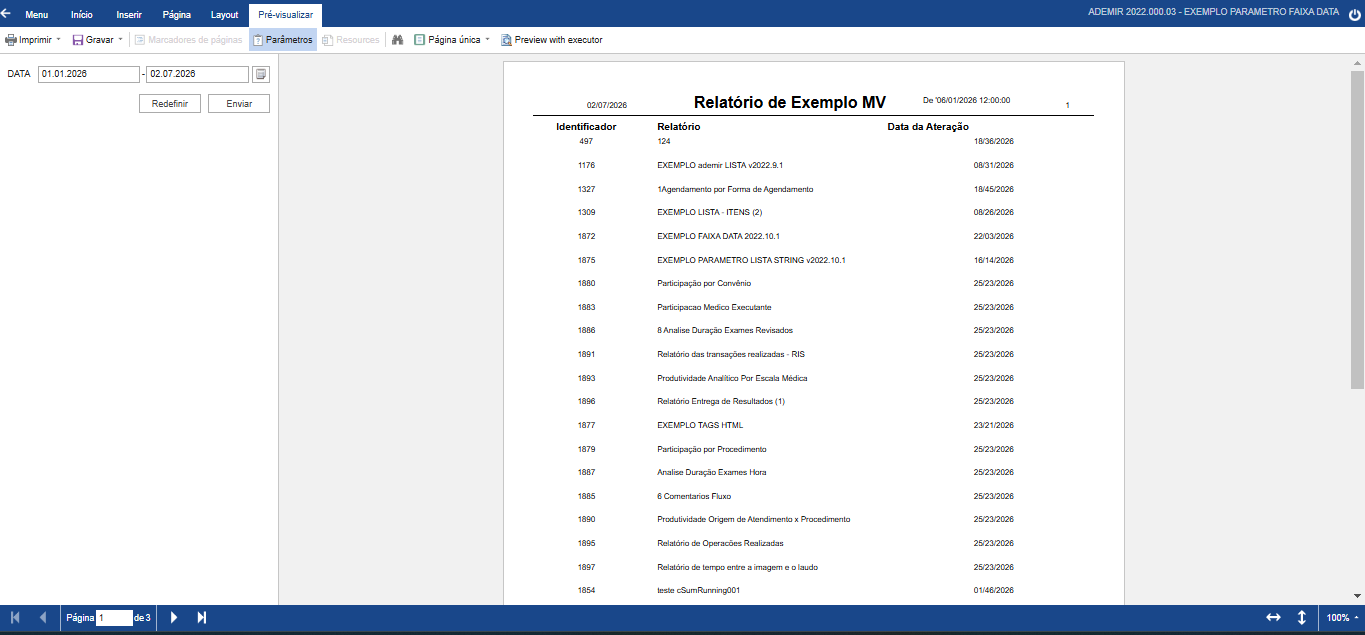Click the Imprimir printer icon

pyautogui.click(x=11, y=40)
